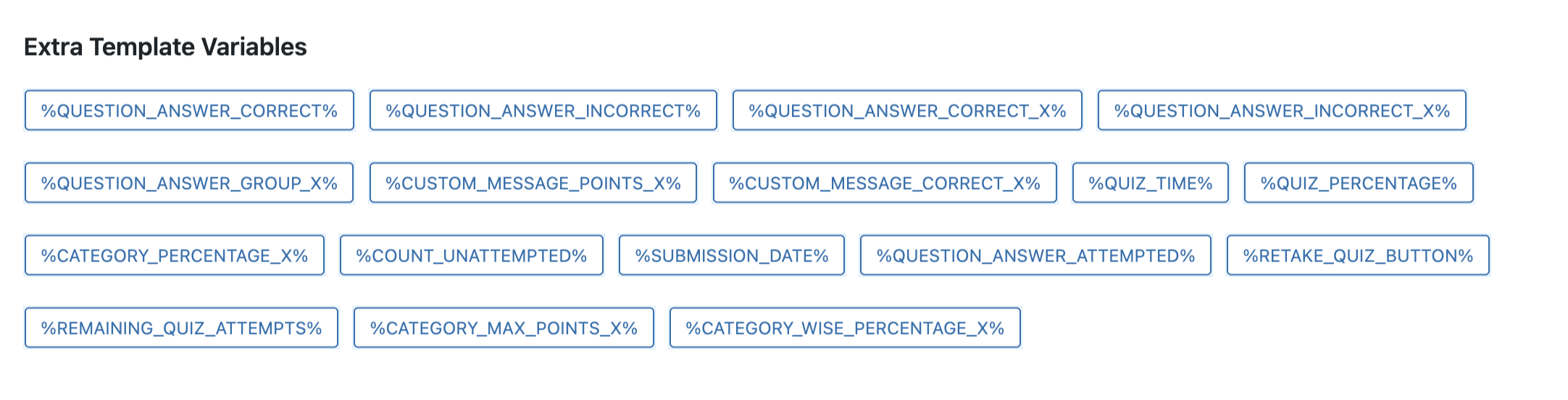1568x400 pixels.
Task: Click the %QUESTION_ANSWER_ATTEMPTED% button
Action: pyautogui.click(x=1035, y=256)
